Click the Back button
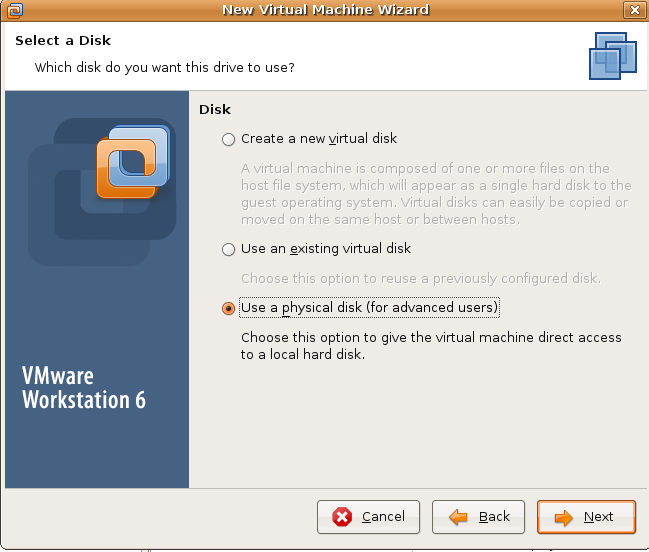 point(478,517)
